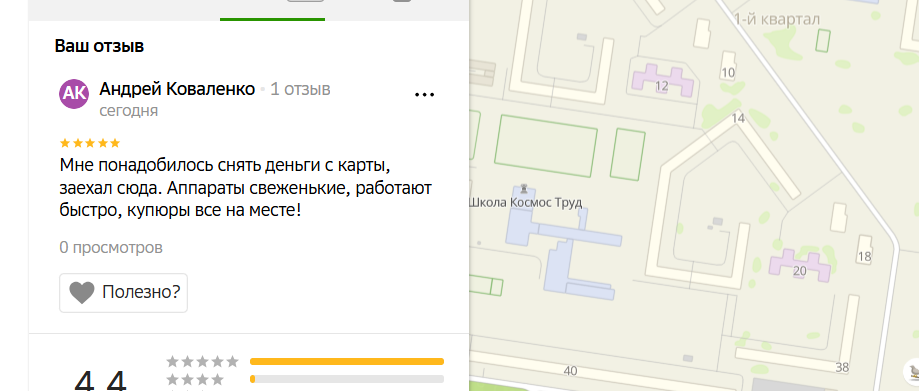Open the three-dot review options menu
This screenshot has height=391, width=919.
pos(424,94)
